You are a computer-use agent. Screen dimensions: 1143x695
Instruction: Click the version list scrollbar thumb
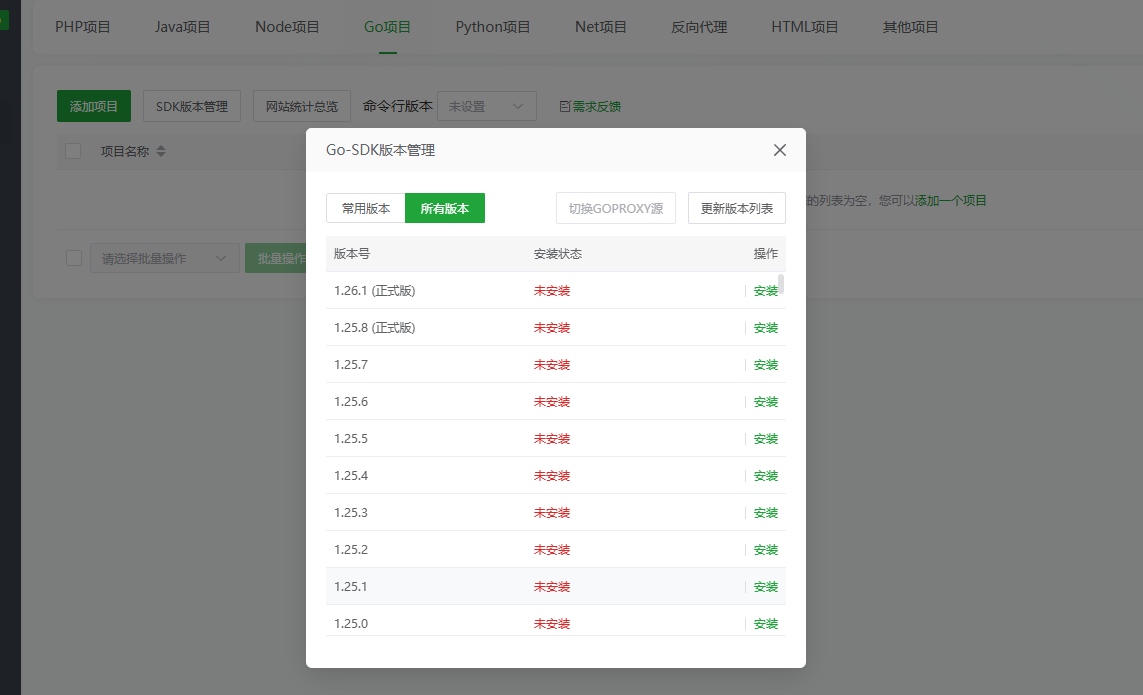pos(781,284)
